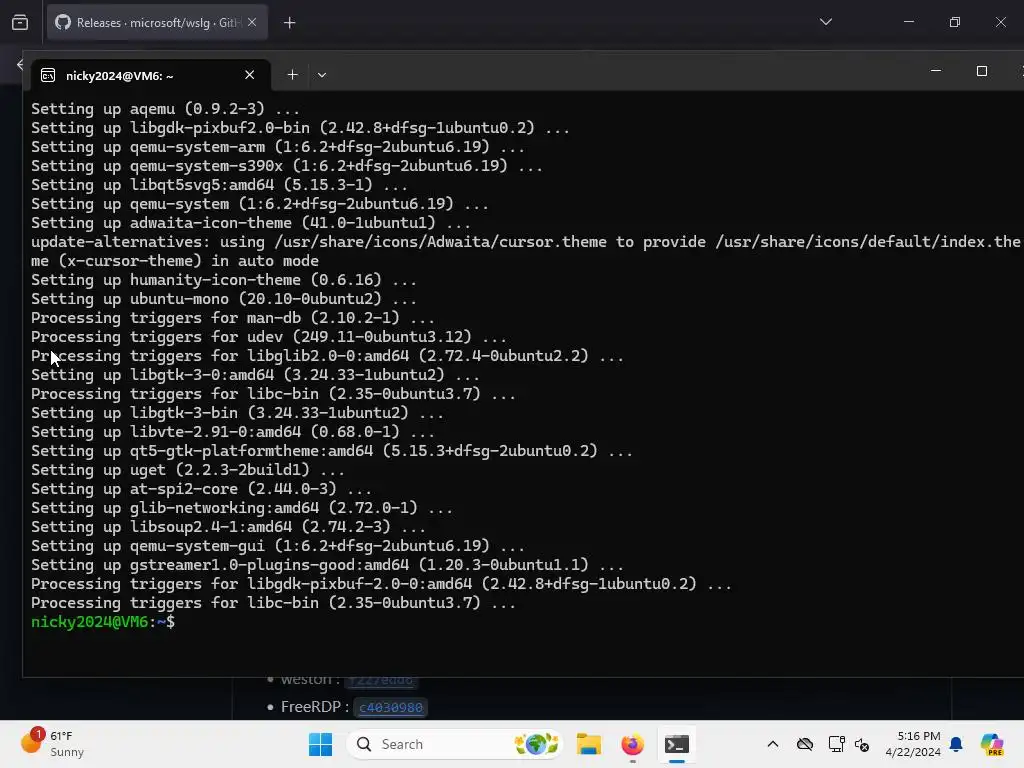Open the notifications bell icon
The height and width of the screenshot is (768, 1024).
pyautogui.click(x=956, y=744)
